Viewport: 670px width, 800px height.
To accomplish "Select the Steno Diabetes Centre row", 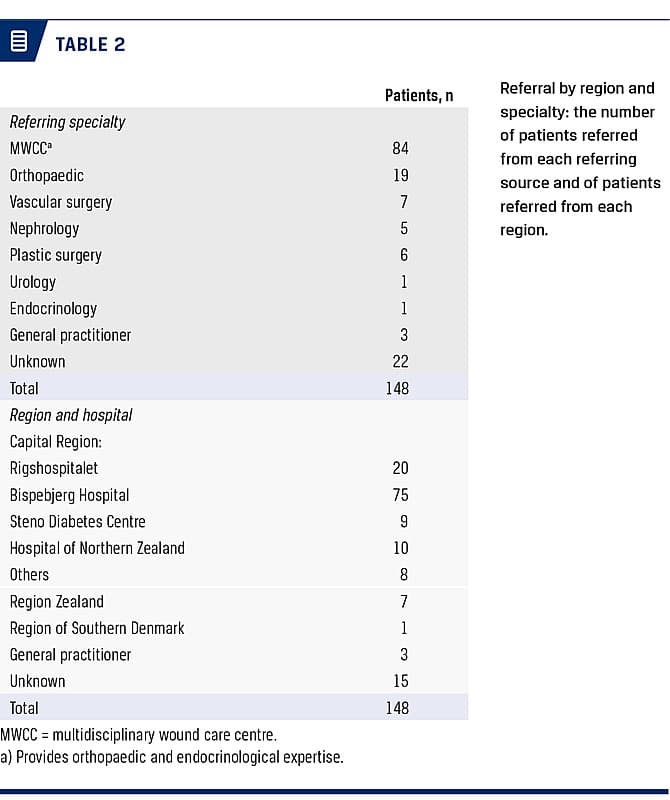I will point(78,521).
